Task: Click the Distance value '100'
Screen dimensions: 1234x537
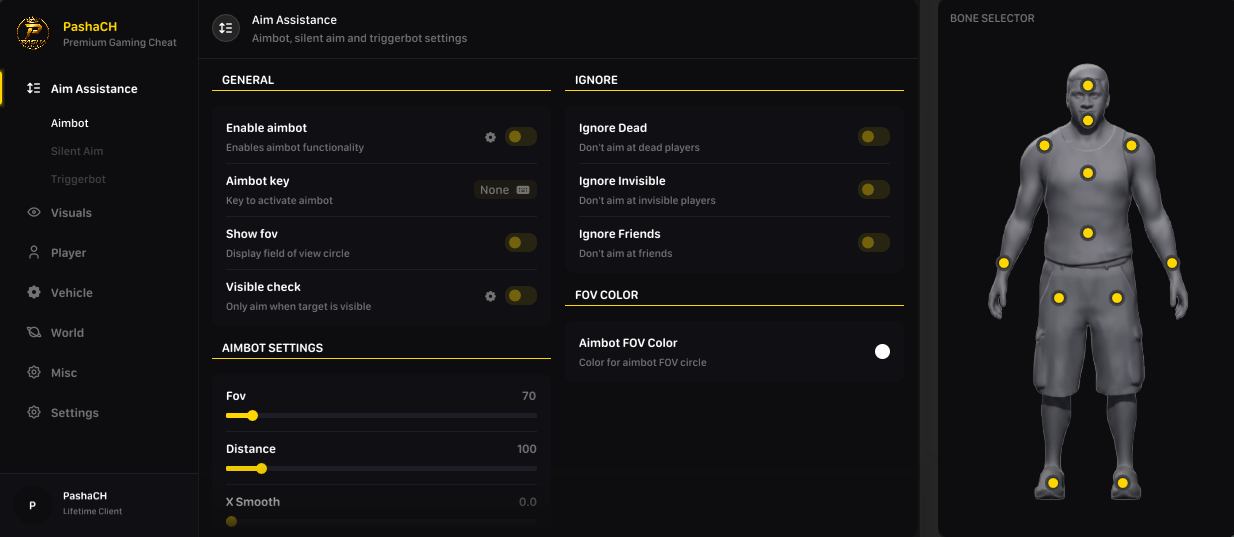Action: (x=527, y=449)
